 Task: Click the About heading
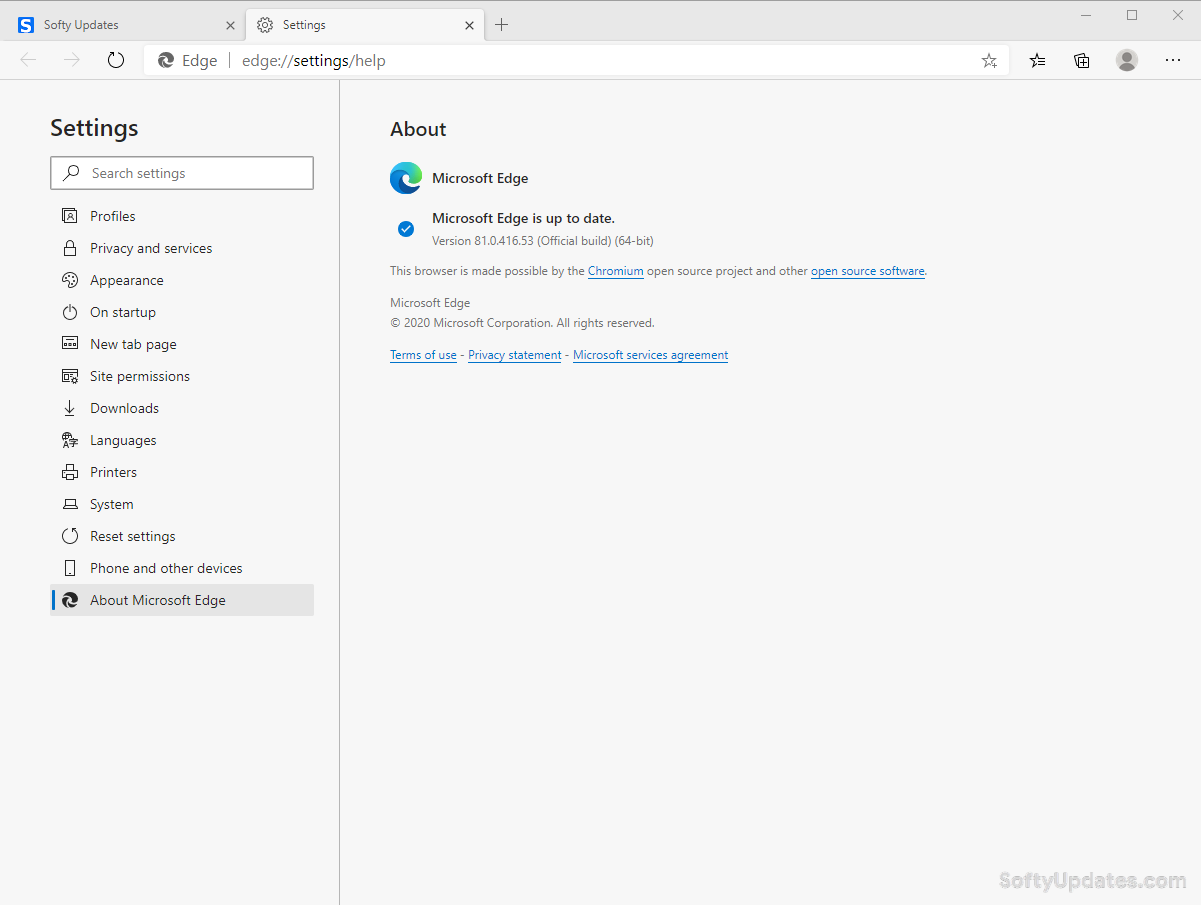(x=418, y=129)
